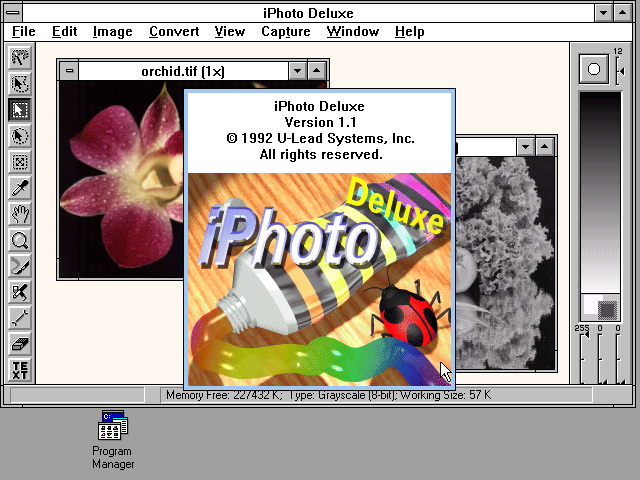This screenshot has height=480, width=640.
Task: Choose the Zoom magnifier tool
Action: 20,240
